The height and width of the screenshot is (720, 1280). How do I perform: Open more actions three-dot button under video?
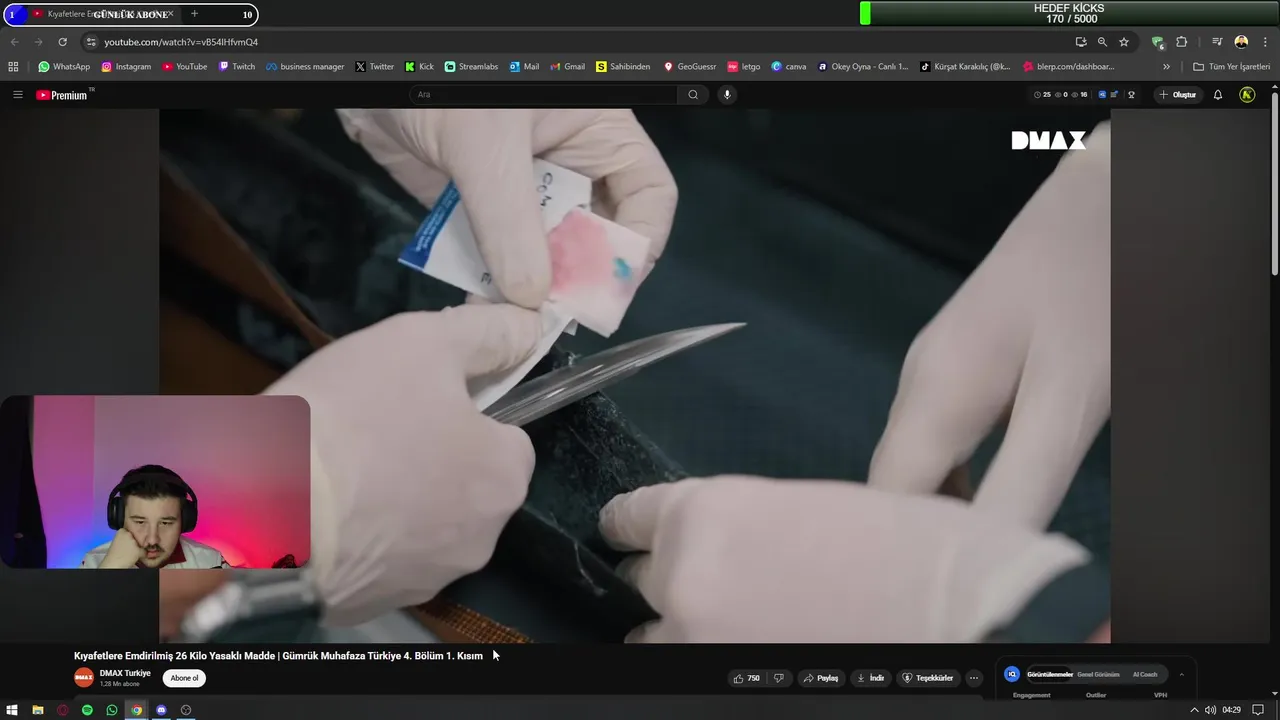tap(973, 678)
